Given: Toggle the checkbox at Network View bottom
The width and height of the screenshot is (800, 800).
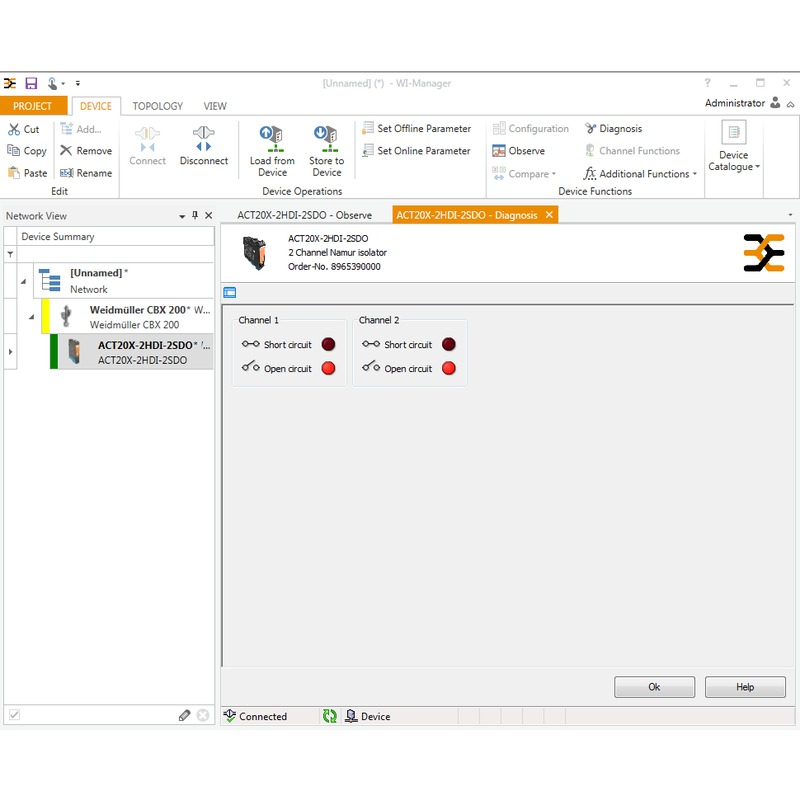Looking at the screenshot, I should pyautogui.click(x=14, y=715).
